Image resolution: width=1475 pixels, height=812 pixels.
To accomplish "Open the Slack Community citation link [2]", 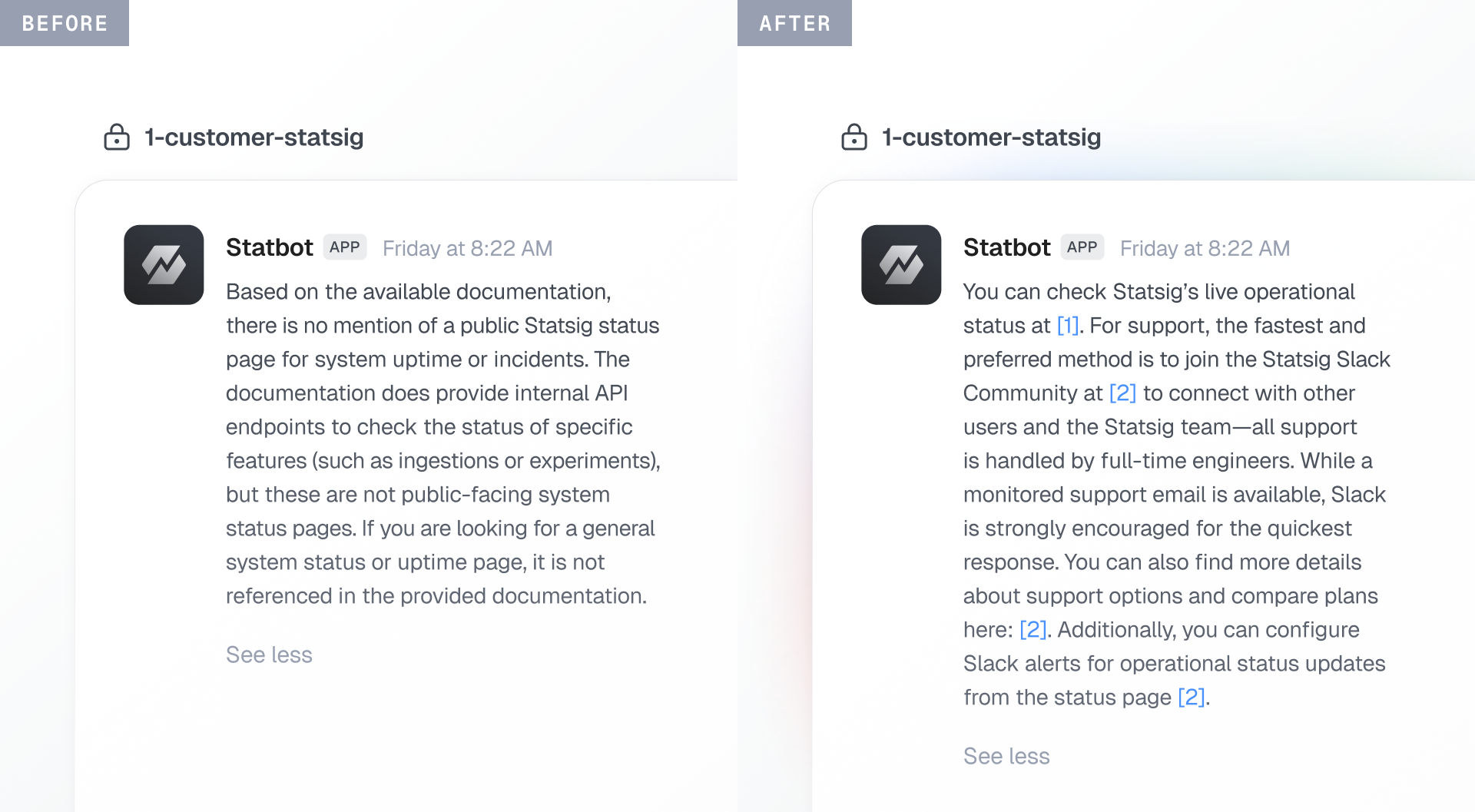I will [1123, 393].
